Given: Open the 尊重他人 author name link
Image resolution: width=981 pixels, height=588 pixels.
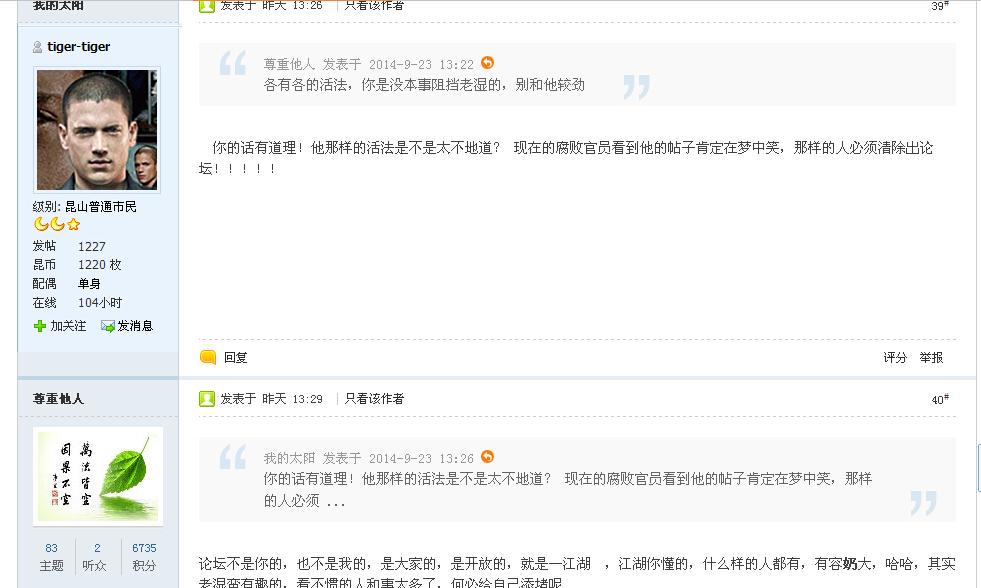Looking at the screenshot, I should point(58,398).
